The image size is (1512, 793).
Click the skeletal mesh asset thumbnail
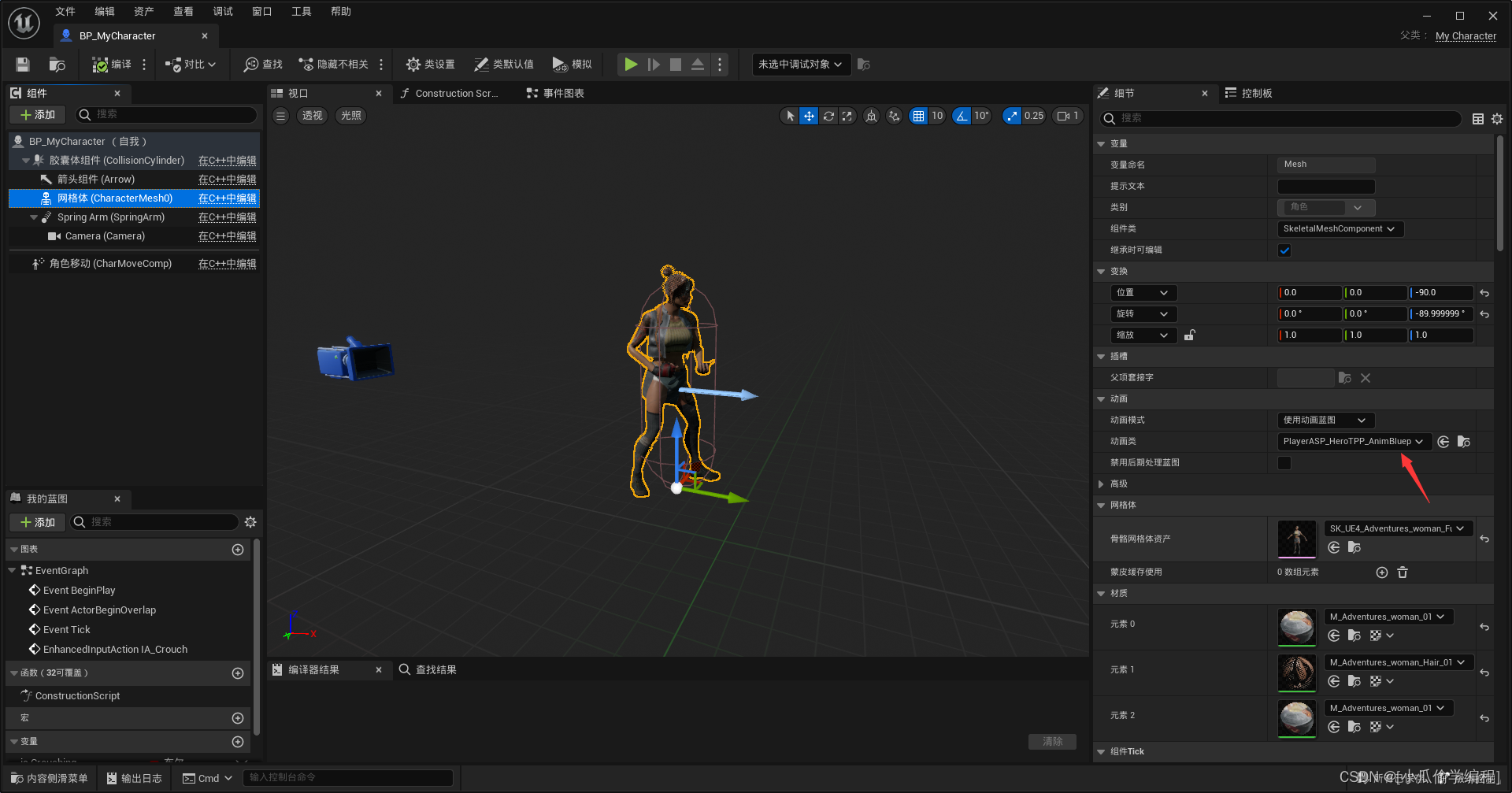(1297, 539)
